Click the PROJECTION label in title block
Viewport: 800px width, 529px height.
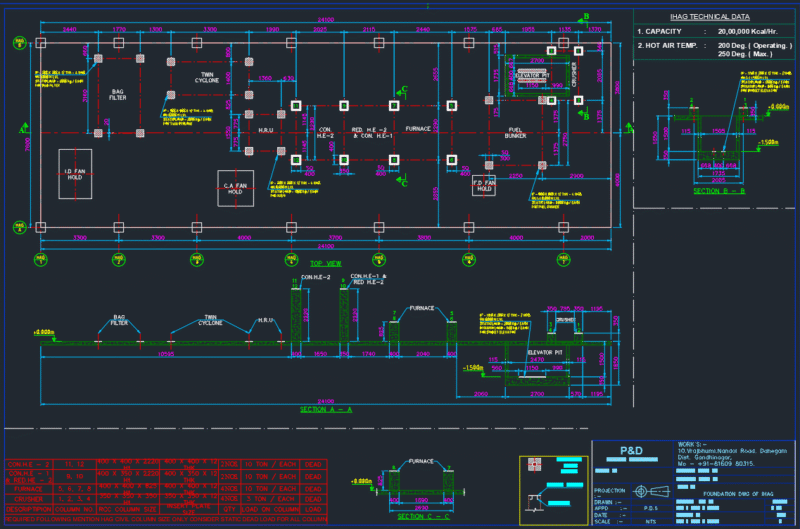point(610,490)
